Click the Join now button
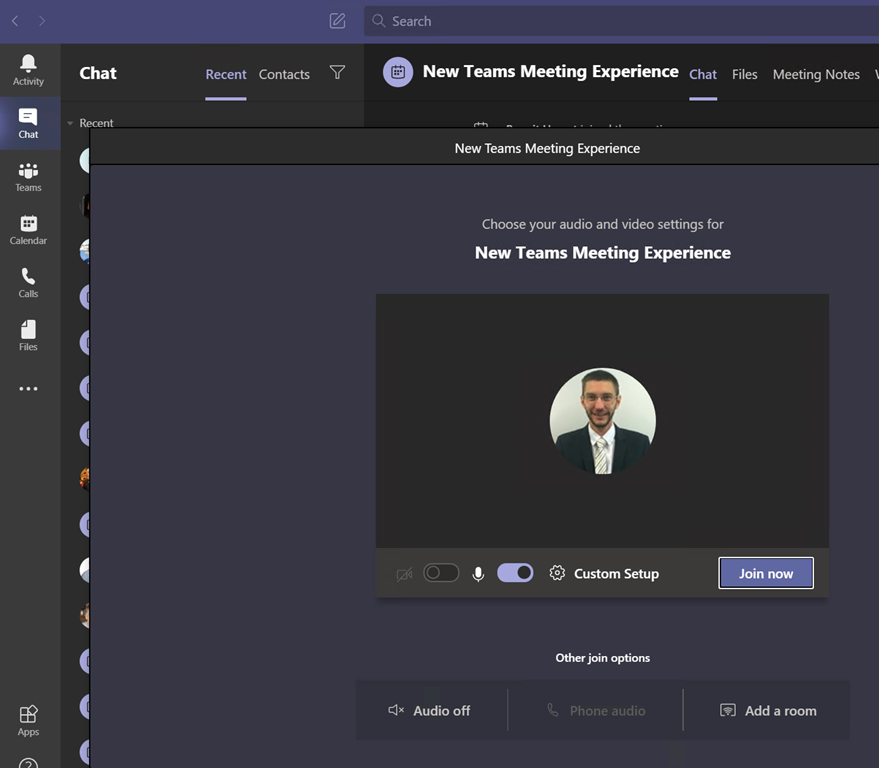879x768 pixels. pos(766,573)
